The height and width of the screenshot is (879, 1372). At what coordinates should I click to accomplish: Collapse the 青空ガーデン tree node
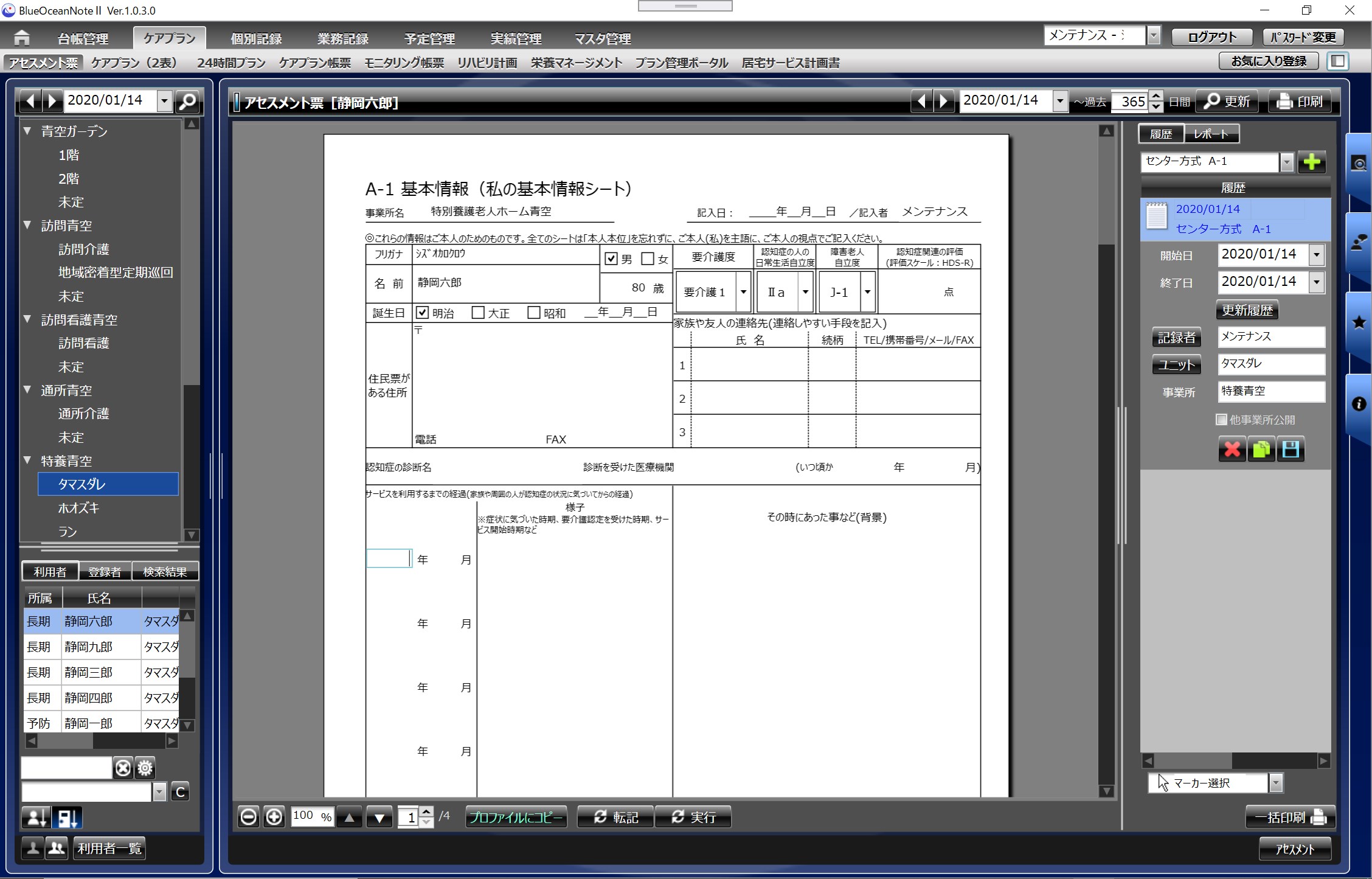click(x=27, y=131)
